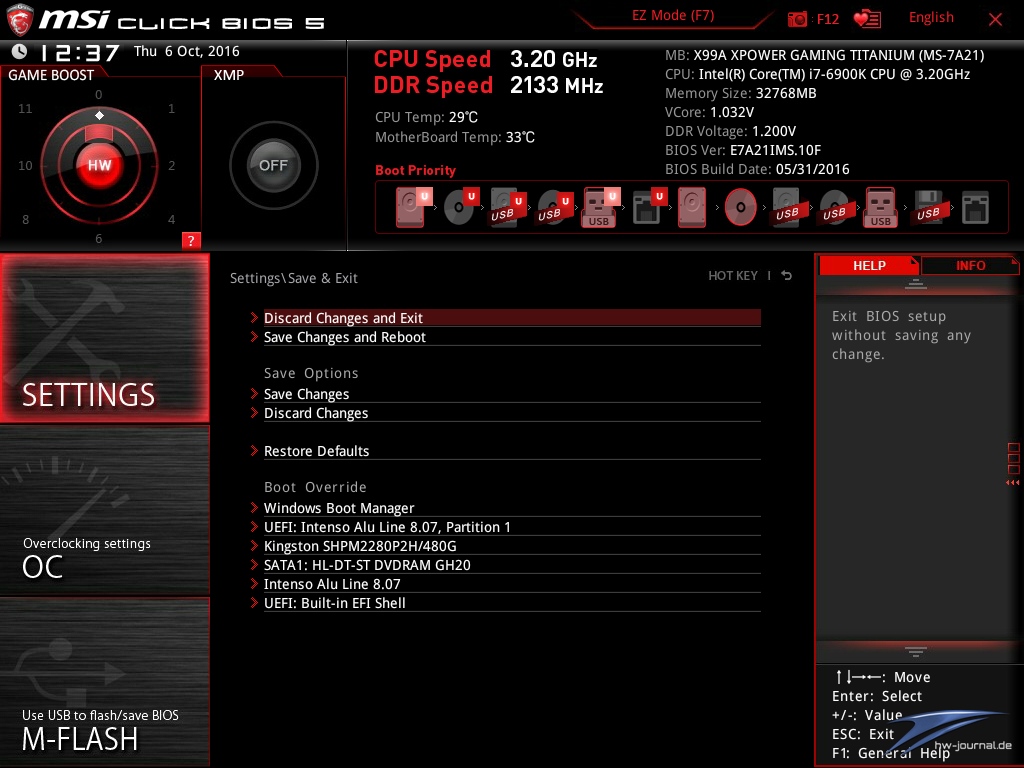Image resolution: width=1024 pixels, height=768 pixels.
Task: Click the chevron beside Windows Boot Manager
Action: (254, 507)
